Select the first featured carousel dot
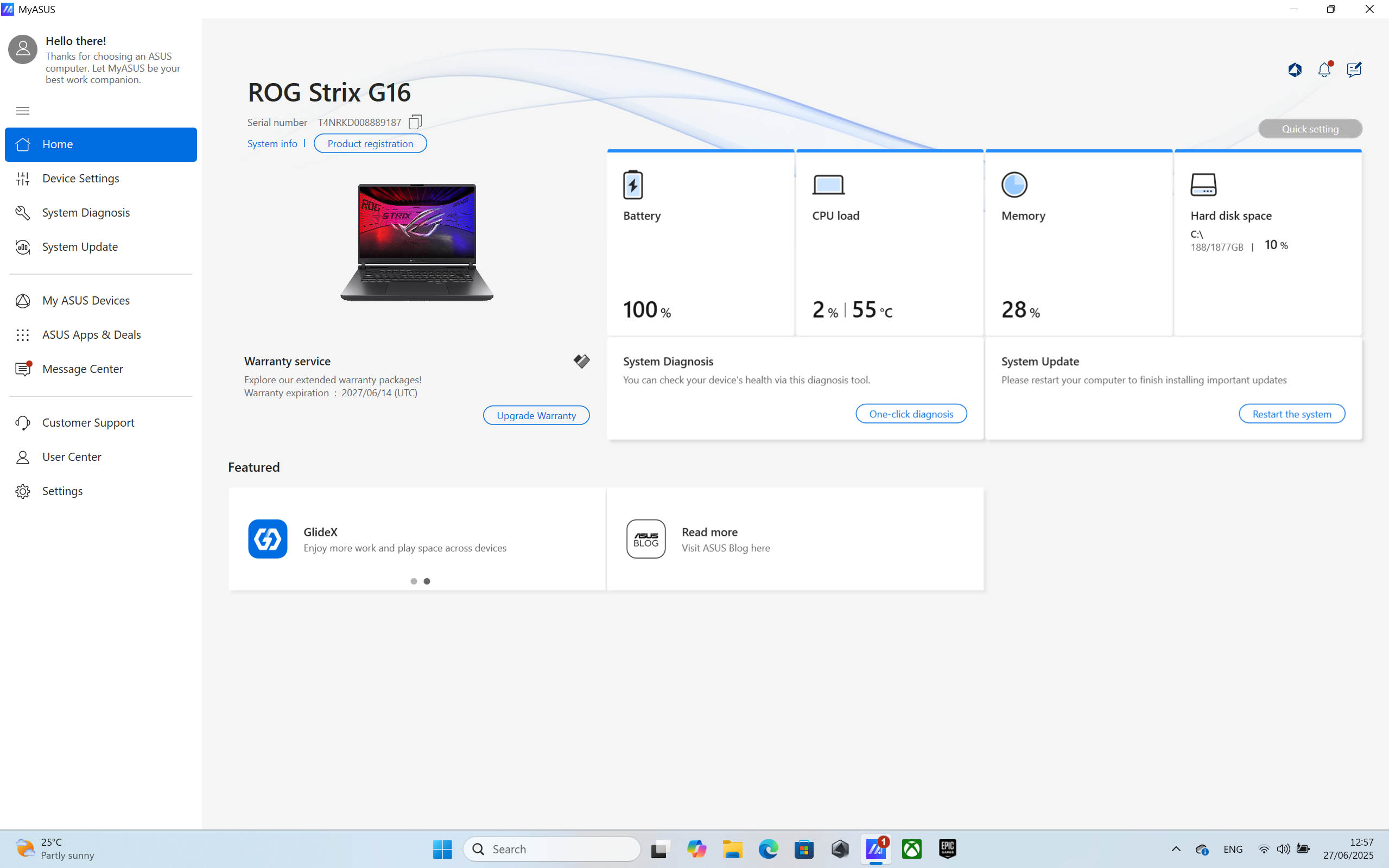Image resolution: width=1389 pixels, height=868 pixels. tap(414, 581)
